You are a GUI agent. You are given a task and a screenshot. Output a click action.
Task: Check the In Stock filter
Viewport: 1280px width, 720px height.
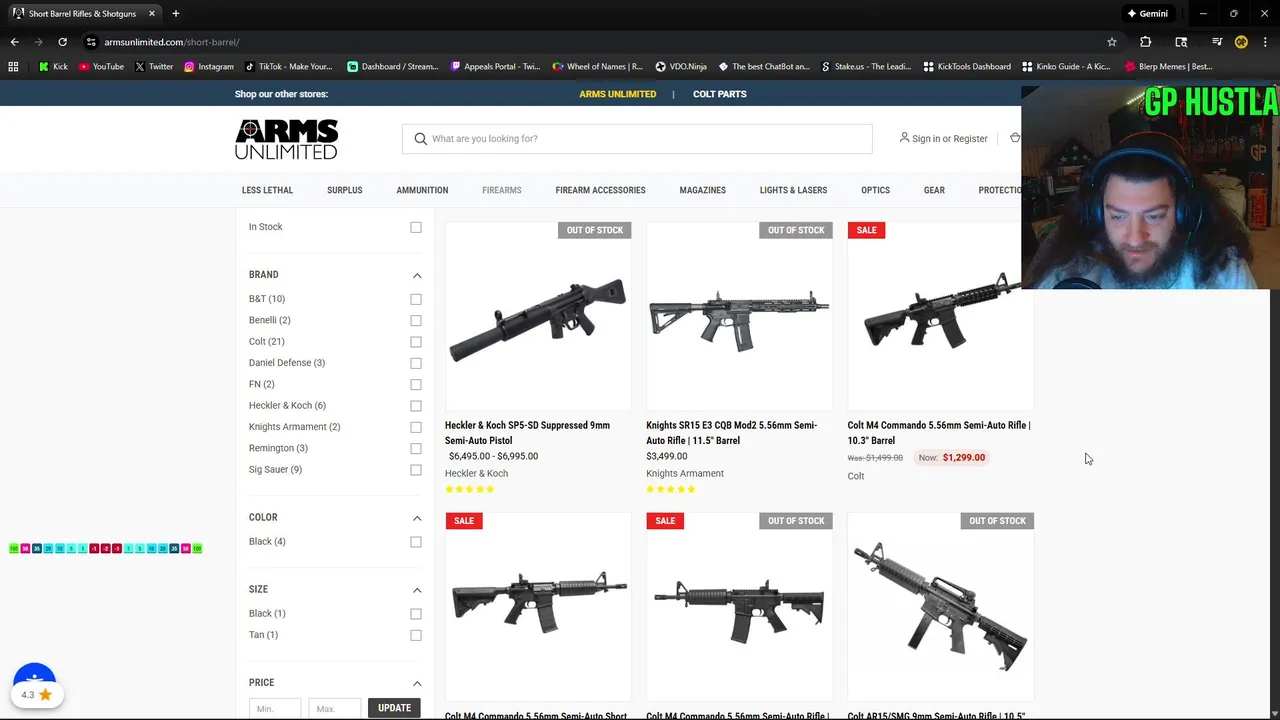(x=416, y=227)
